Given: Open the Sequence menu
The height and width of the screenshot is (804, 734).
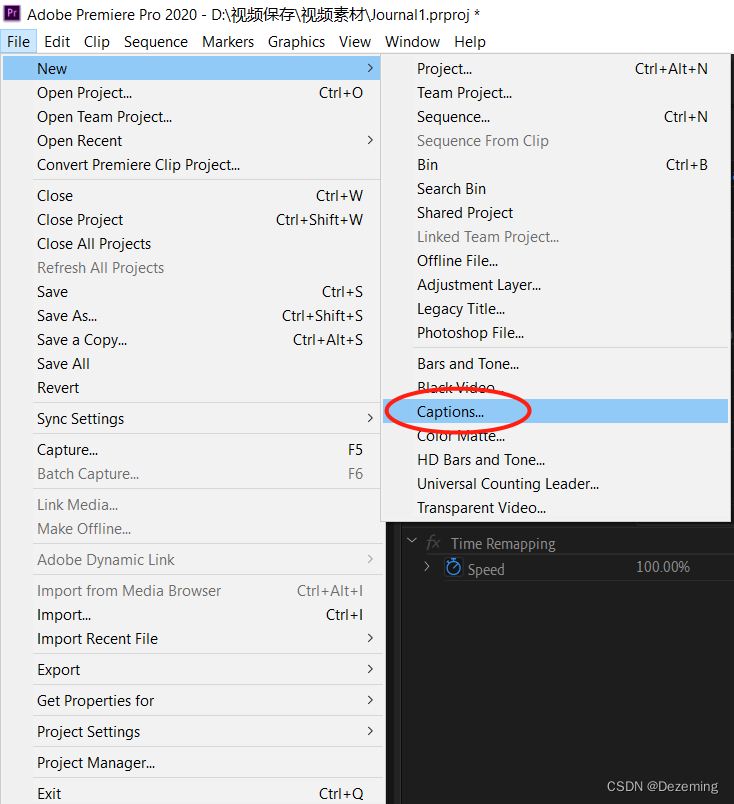Looking at the screenshot, I should [155, 42].
